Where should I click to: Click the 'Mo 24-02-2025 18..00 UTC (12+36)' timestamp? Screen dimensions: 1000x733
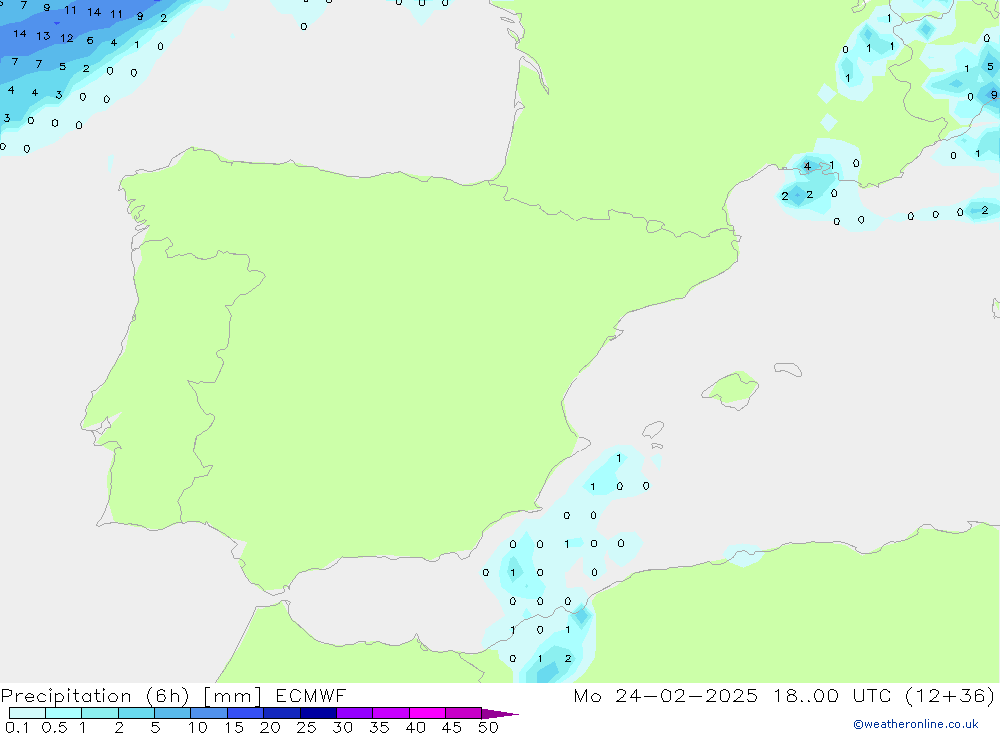pos(784,696)
